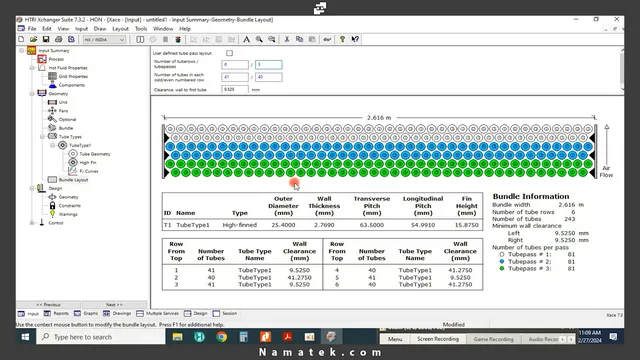Switch to the Session tab
Viewport: 640px width, 360px height.
pyautogui.click(x=225, y=313)
